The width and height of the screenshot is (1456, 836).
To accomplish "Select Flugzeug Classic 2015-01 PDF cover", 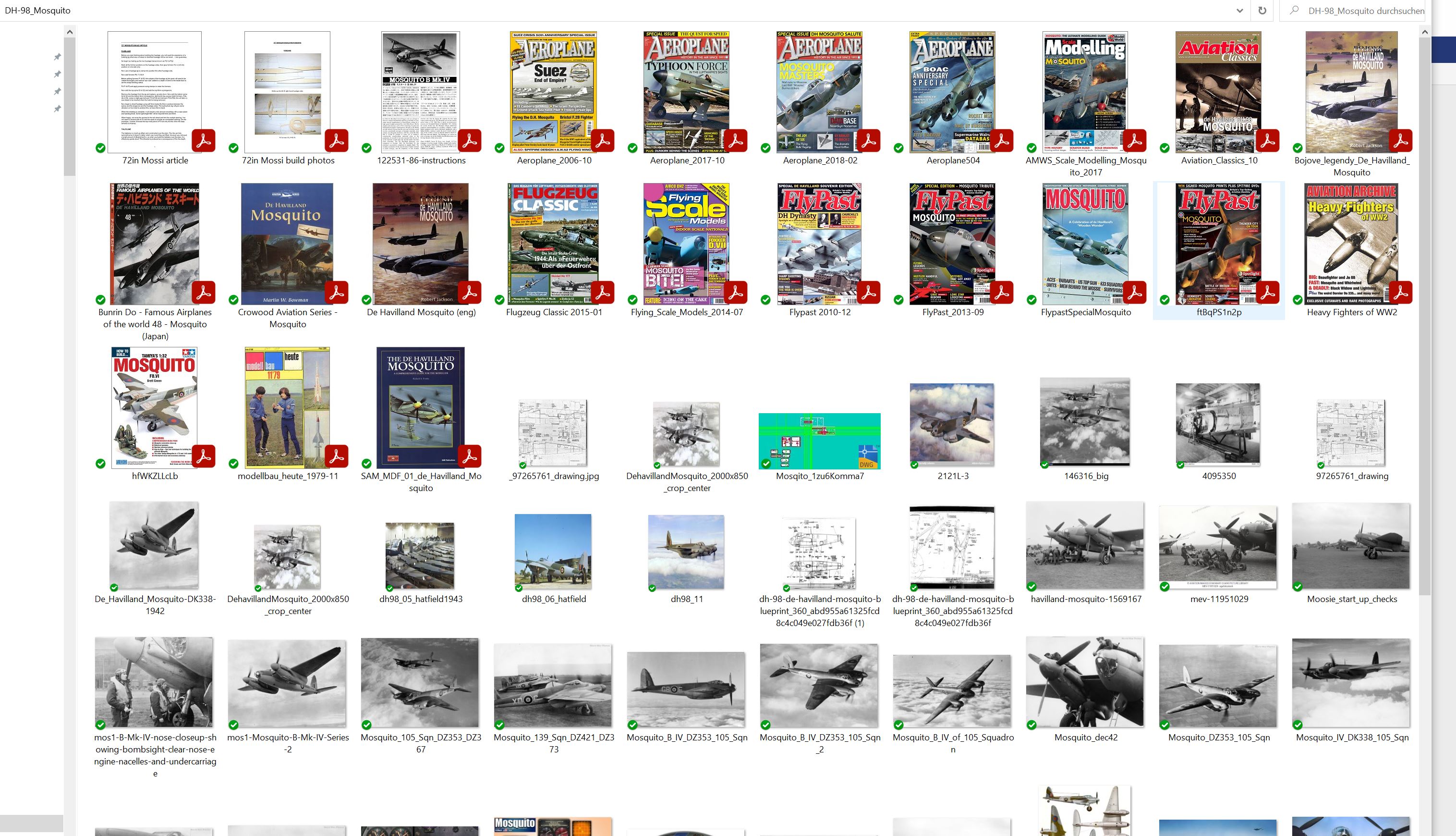I will pyautogui.click(x=553, y=244).
